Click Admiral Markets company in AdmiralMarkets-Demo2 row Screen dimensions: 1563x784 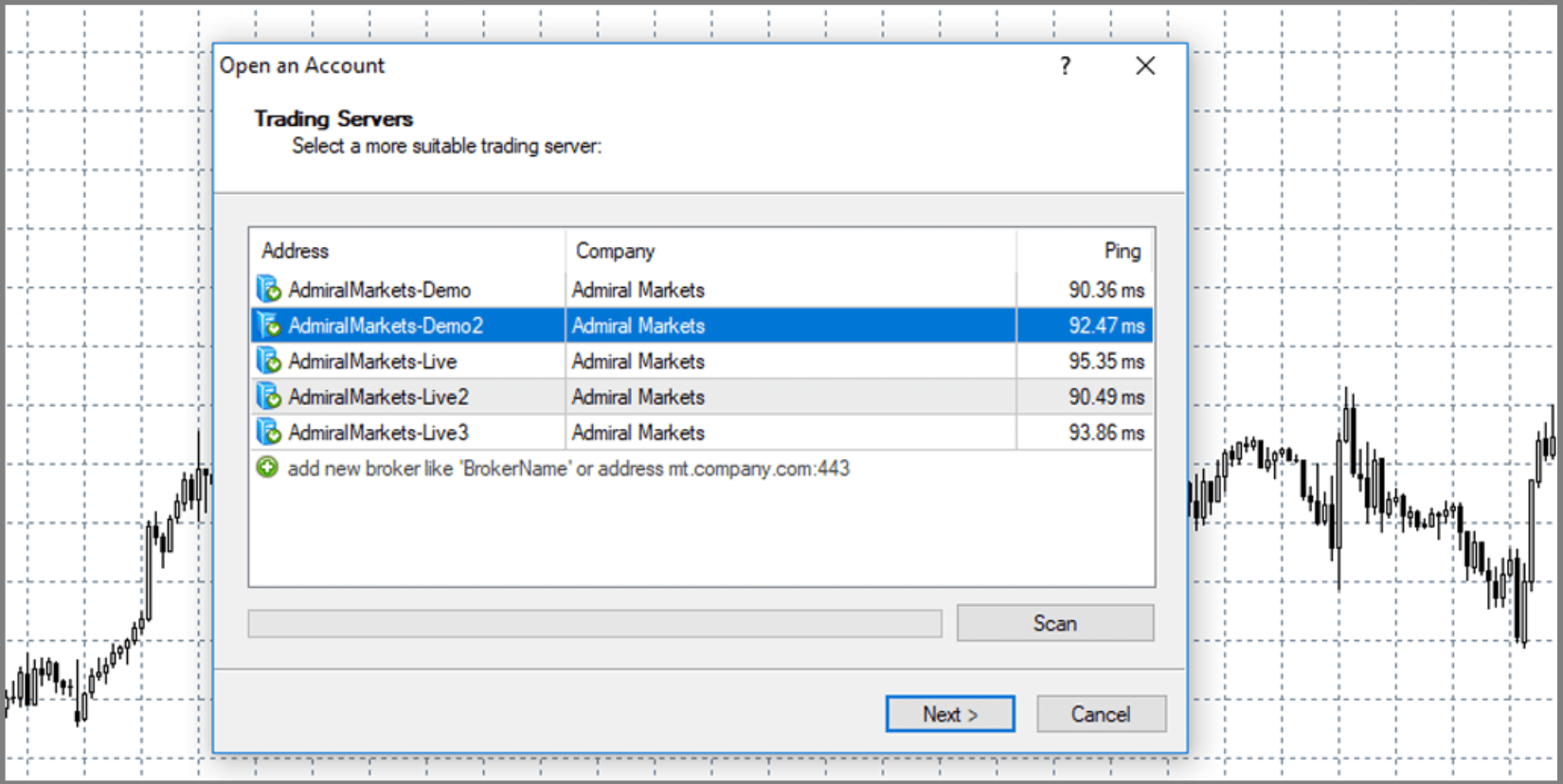638,326
